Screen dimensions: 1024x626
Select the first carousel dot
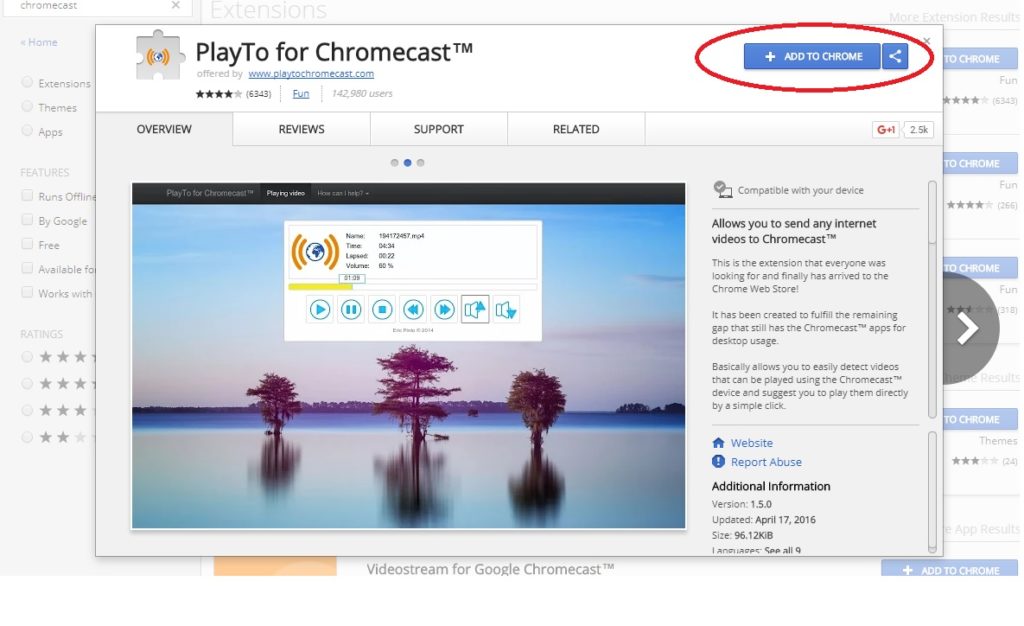coord(394,163)
